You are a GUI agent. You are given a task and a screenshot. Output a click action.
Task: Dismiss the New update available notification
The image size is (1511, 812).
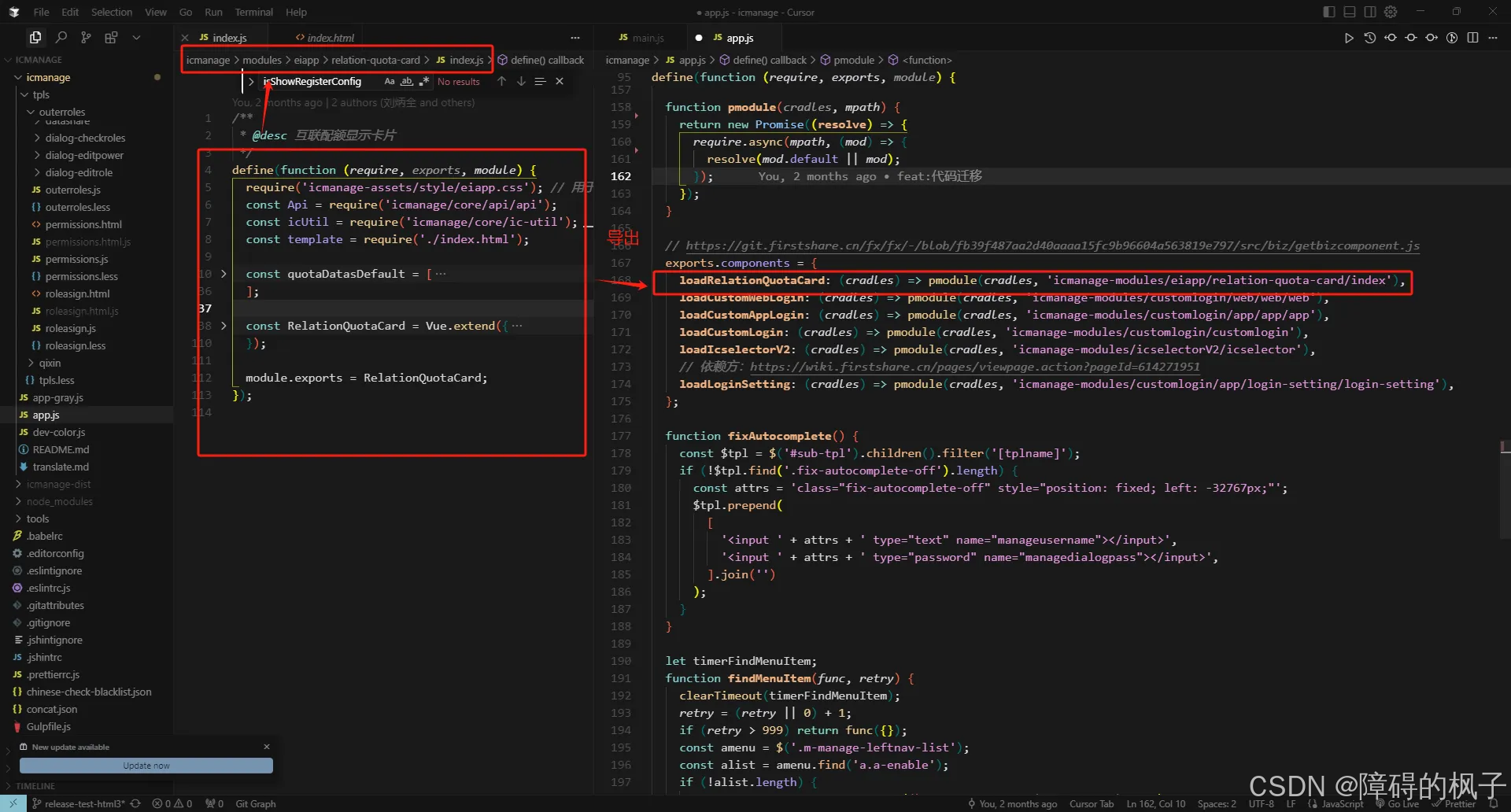267,747
